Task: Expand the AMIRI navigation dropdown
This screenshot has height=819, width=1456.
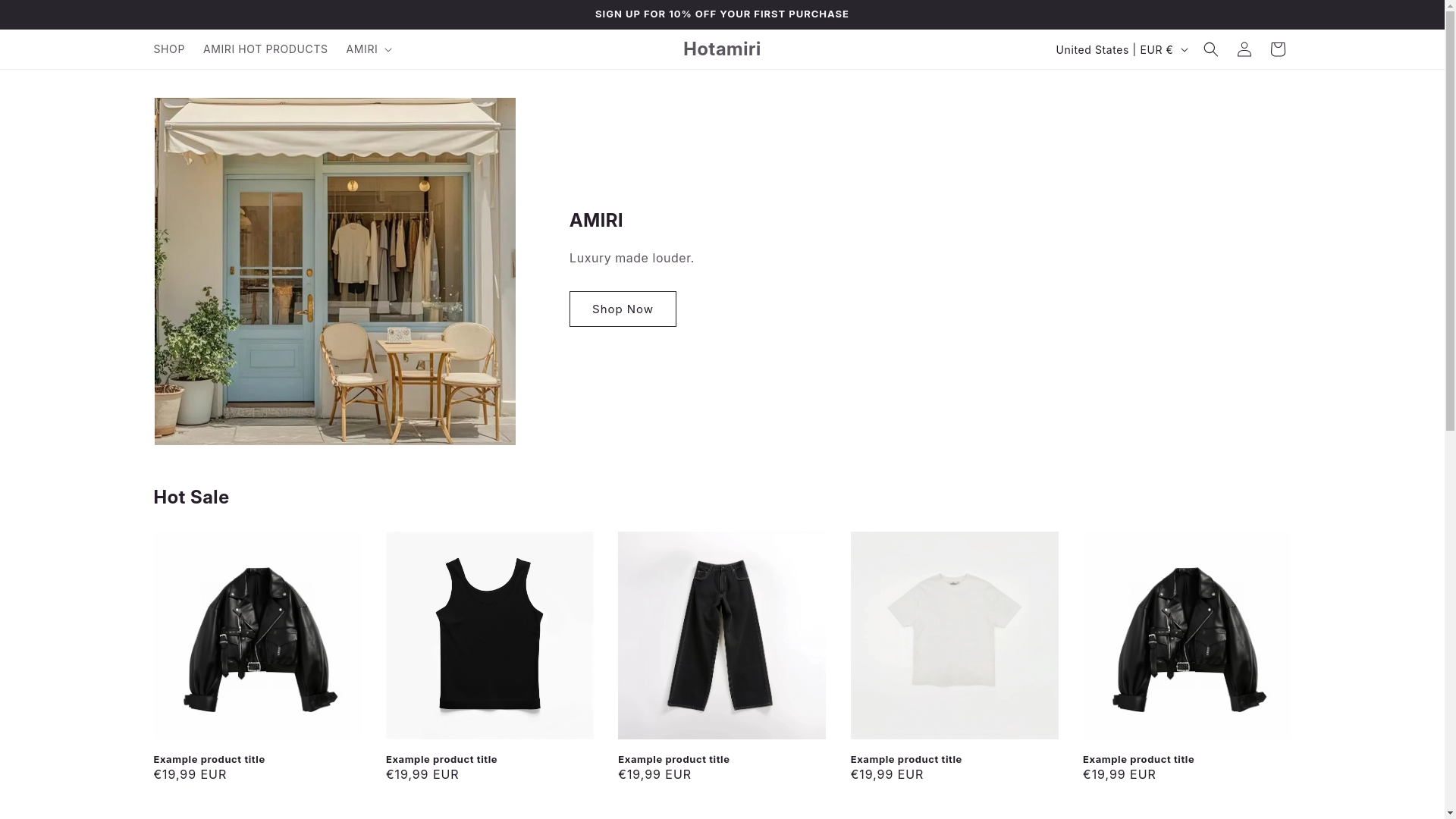Action: point(369,49)
